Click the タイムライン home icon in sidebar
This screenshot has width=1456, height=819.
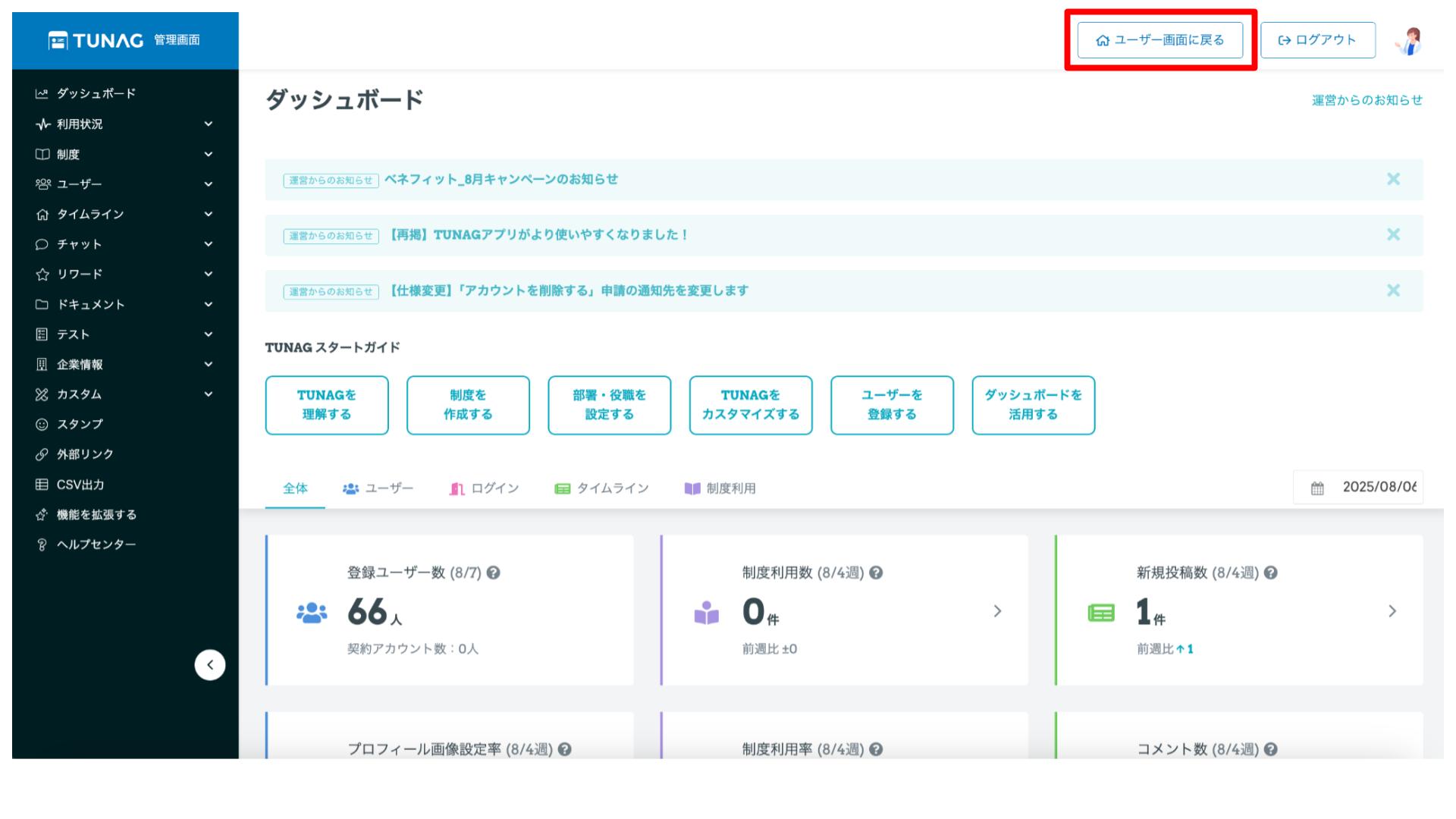pos(42,215)
